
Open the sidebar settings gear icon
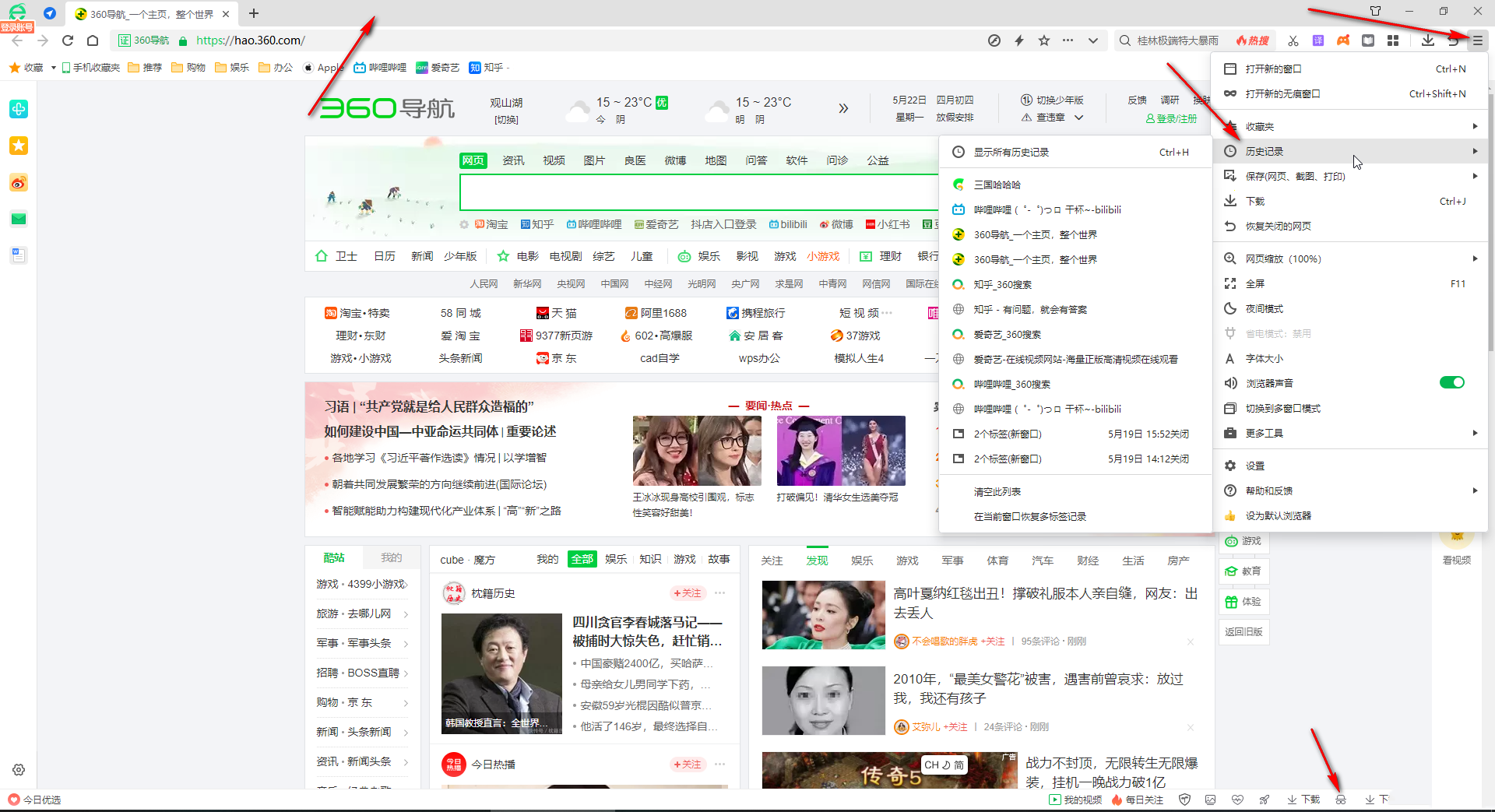pyautogui.click(x=19, y=769)
